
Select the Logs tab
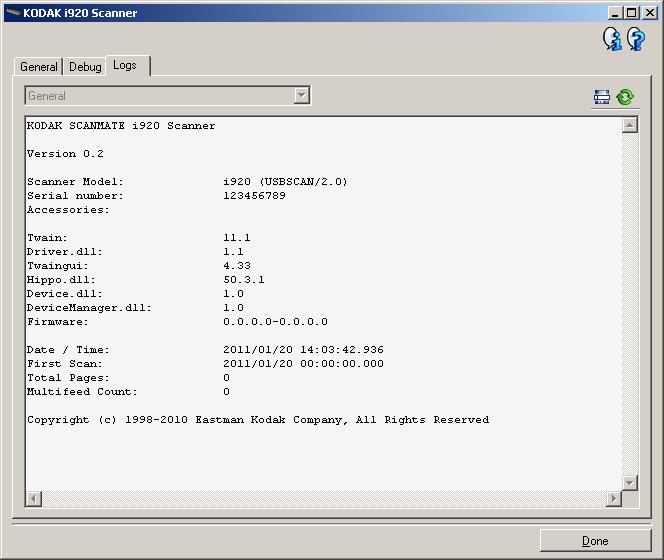coord(127,66)
